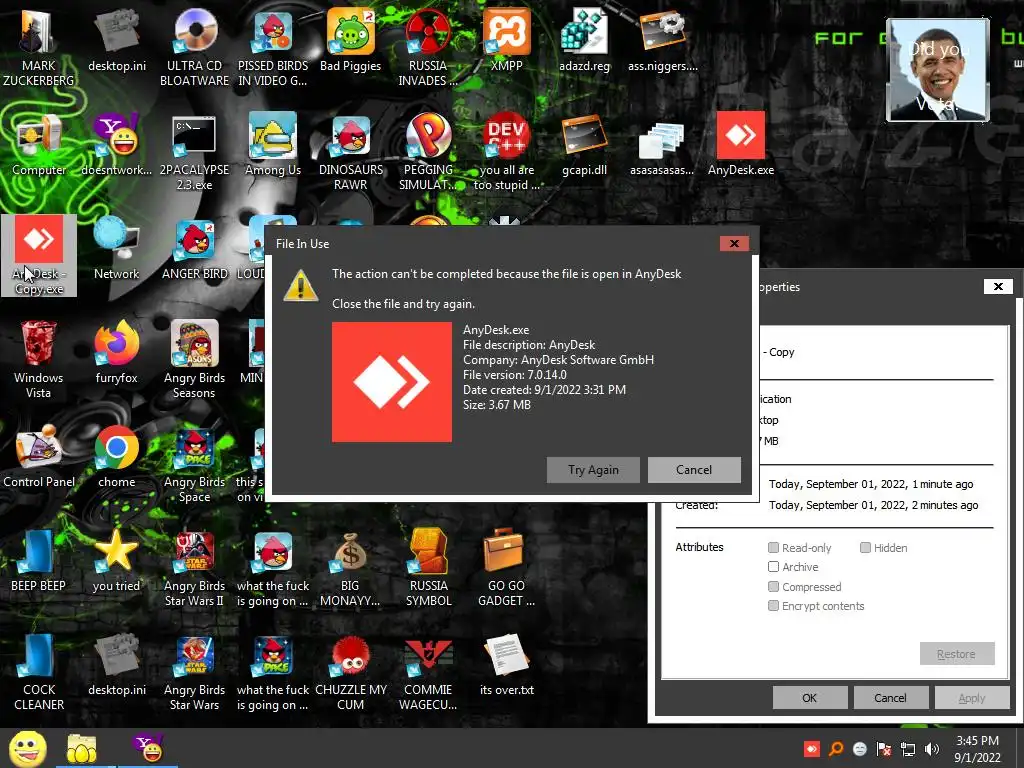Check the Archive attribute checkbox
The width and height of the screenshot is (1024, 768).
(x=773, y=566)
